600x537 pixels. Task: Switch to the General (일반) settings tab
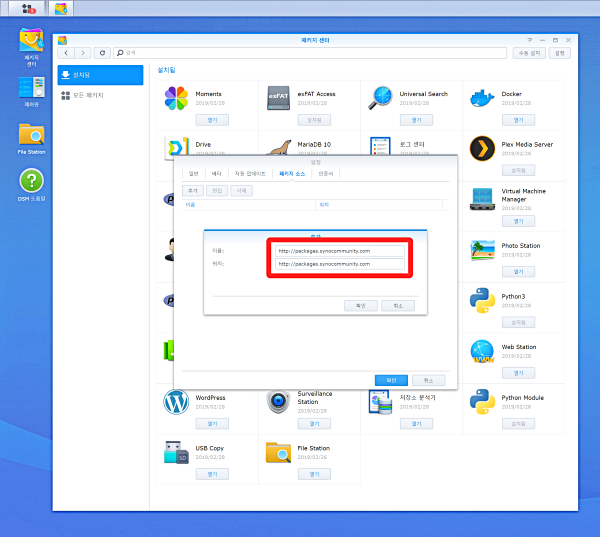pos(194,174)
